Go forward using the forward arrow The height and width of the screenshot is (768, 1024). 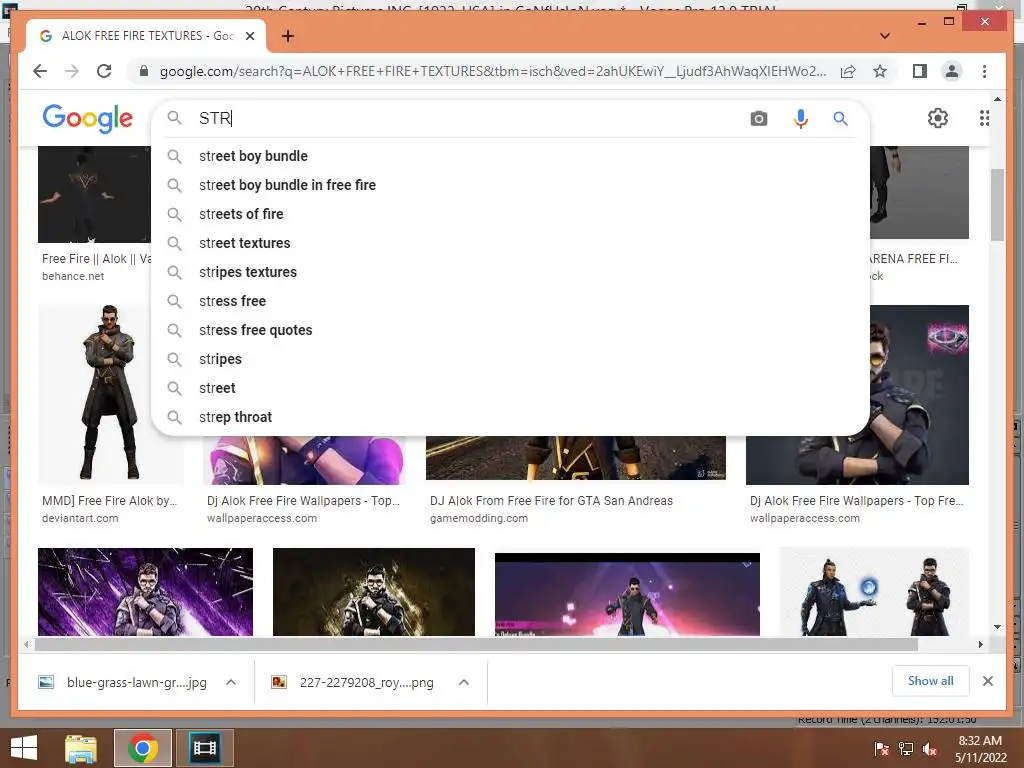(x=72, y=71)
